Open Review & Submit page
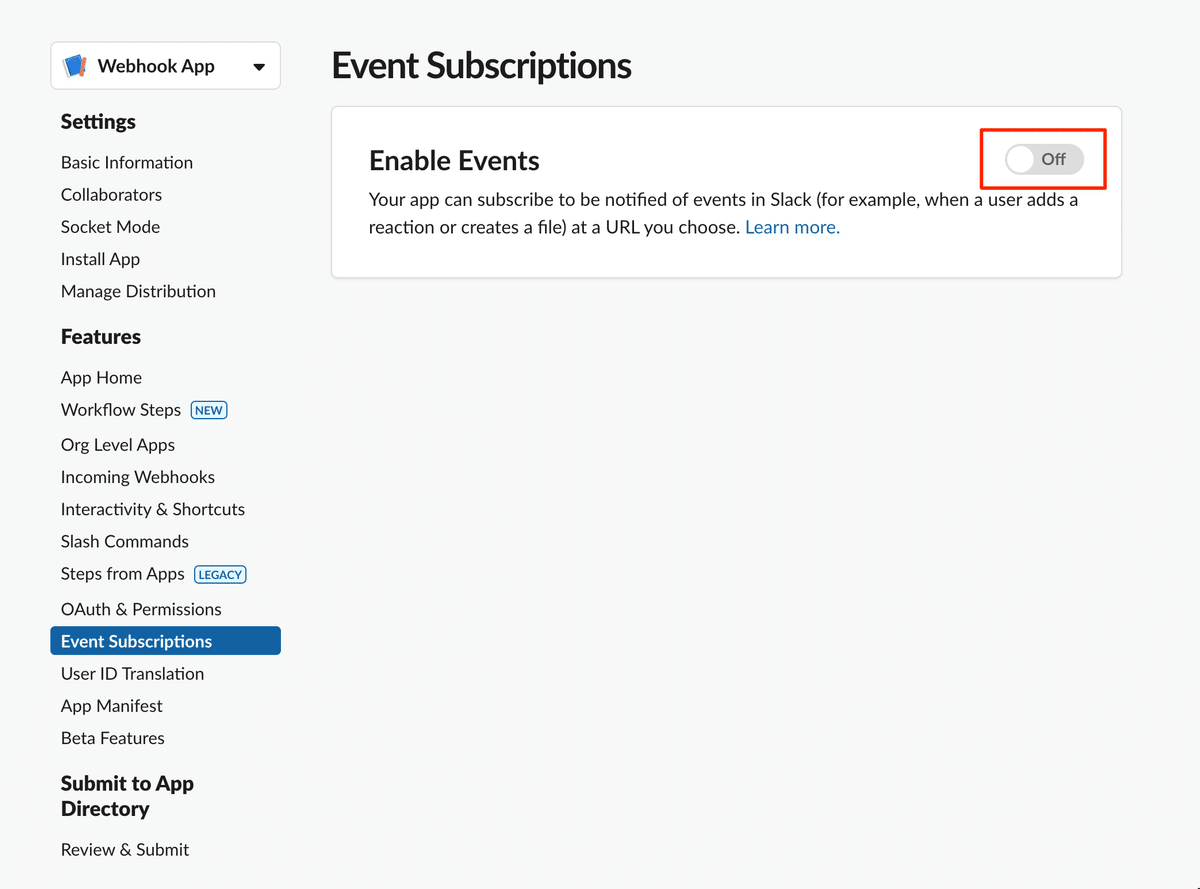 point(125,849)
